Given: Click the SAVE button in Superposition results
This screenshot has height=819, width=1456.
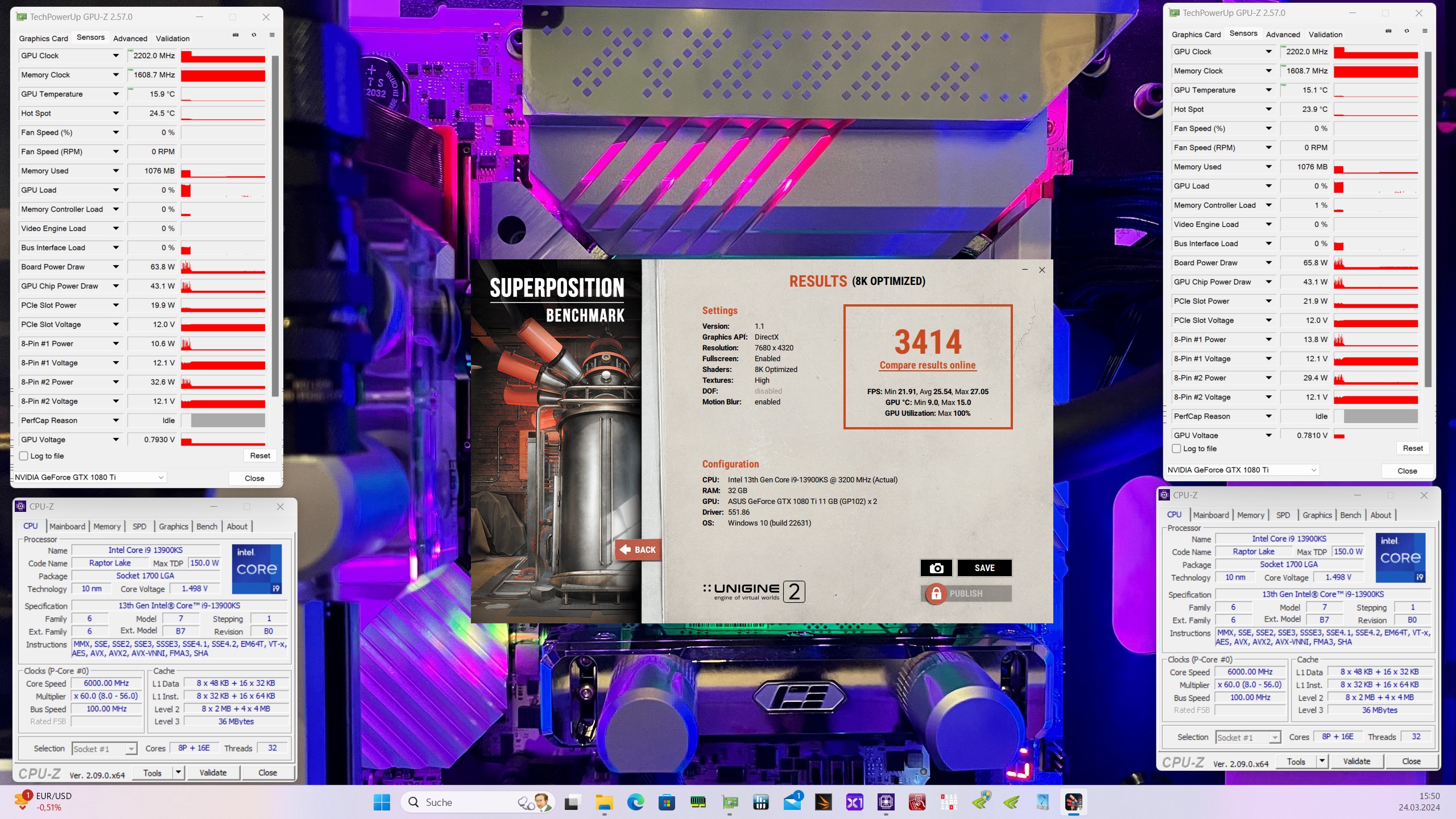Looking at the screenshot, I should click(985, 568).
